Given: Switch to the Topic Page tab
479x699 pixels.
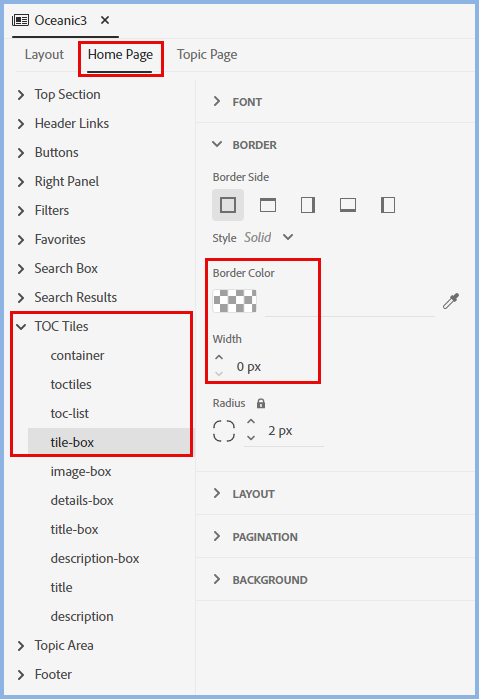Looking at the screenshot, I should [x=207, y=54].
